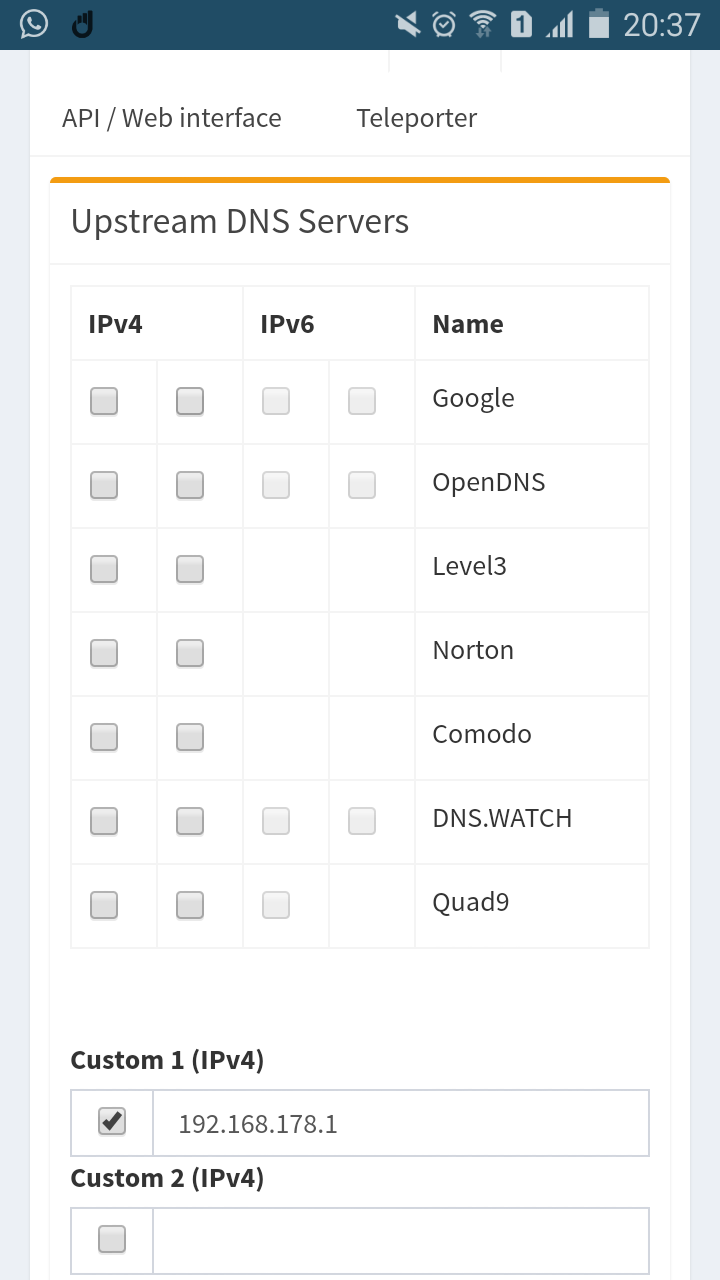Tap the Wi-Fi signal icon
Screen dimensions: 720x1280
click(x=483, y=24)
